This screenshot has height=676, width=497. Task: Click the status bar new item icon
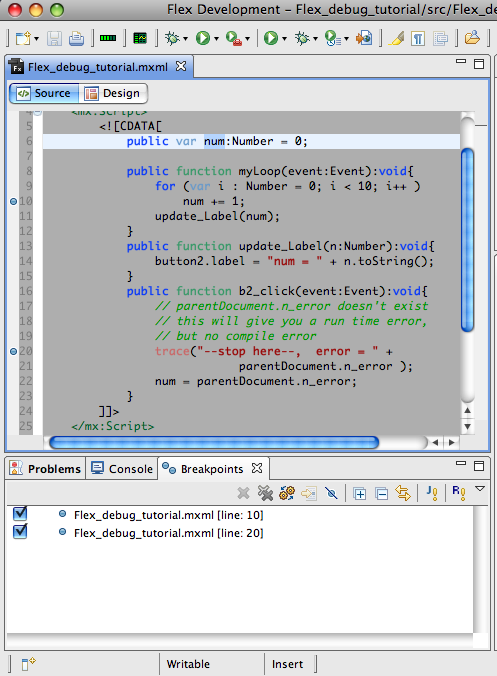point(28,663)
